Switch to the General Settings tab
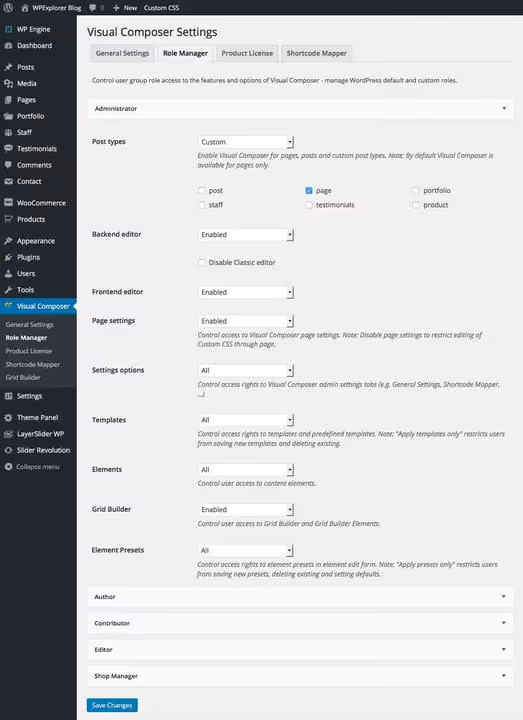Viewport: 523px width, 720px height. coord(122,53)
